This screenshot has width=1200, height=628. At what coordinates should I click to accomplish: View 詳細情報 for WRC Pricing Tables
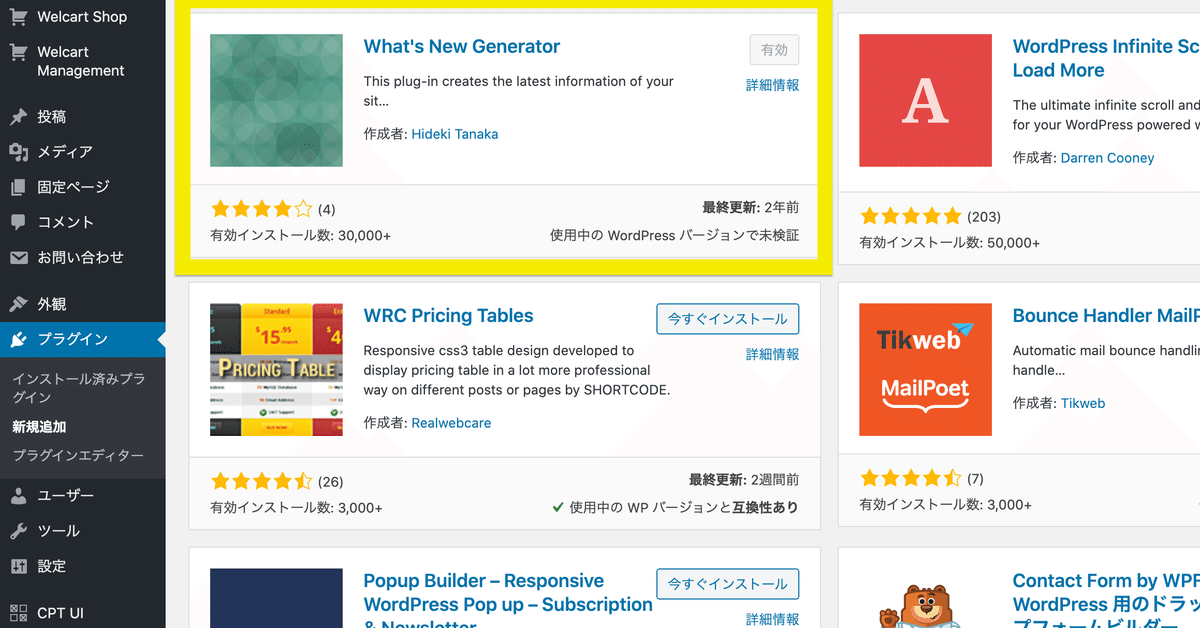(x=772, y=355)
